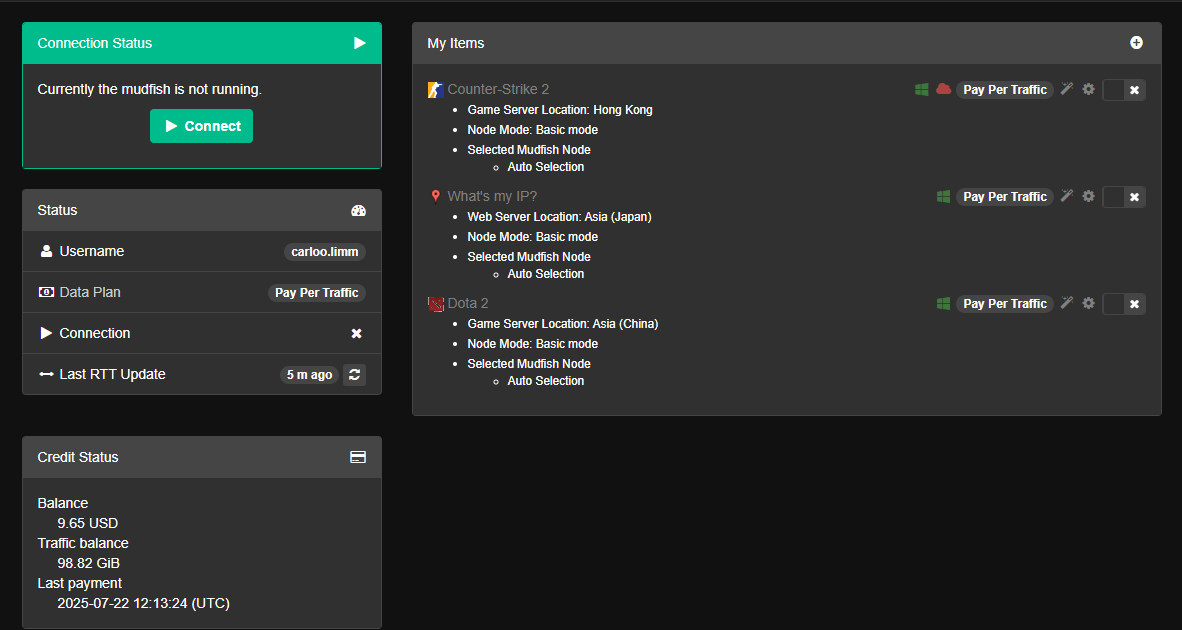1182x630 pixels.
Task: Click Pay Per Traffic badge on Counter-Strike 2
Action: click(1004, 89)
